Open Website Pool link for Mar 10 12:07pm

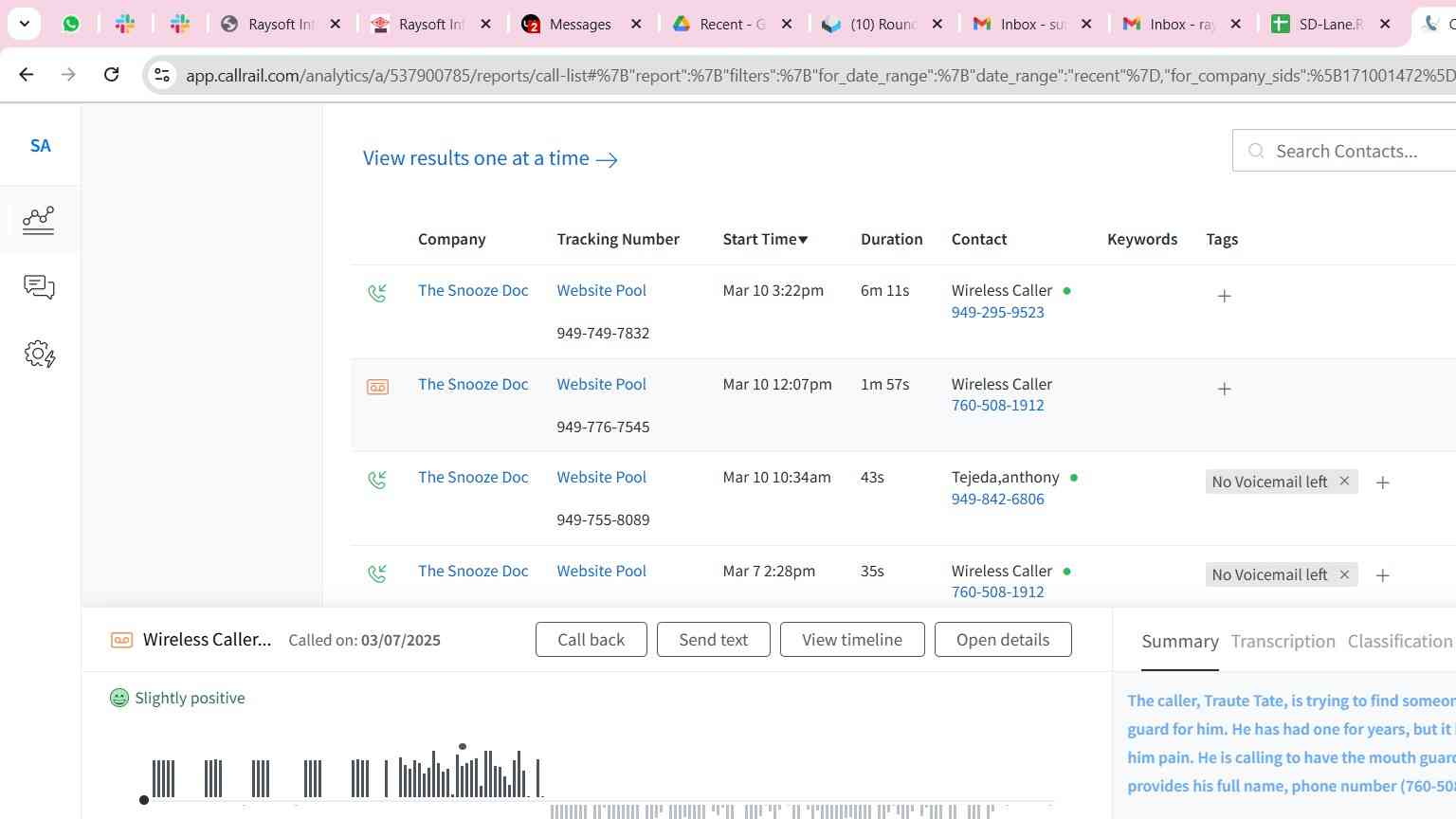tap(601, 384)
